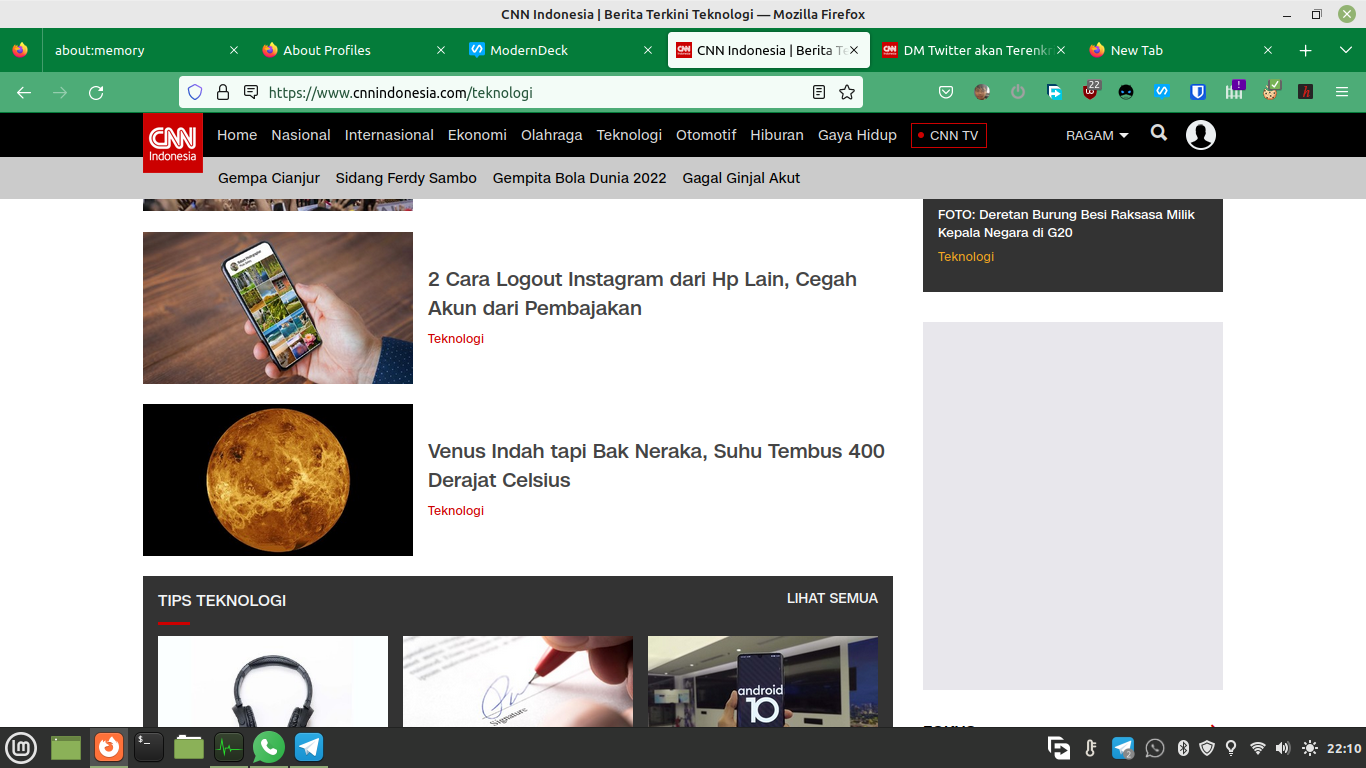Expand the FOKUS section arrow
This screenshot has width=1366, height=768.
click(x=1211, y=728)
